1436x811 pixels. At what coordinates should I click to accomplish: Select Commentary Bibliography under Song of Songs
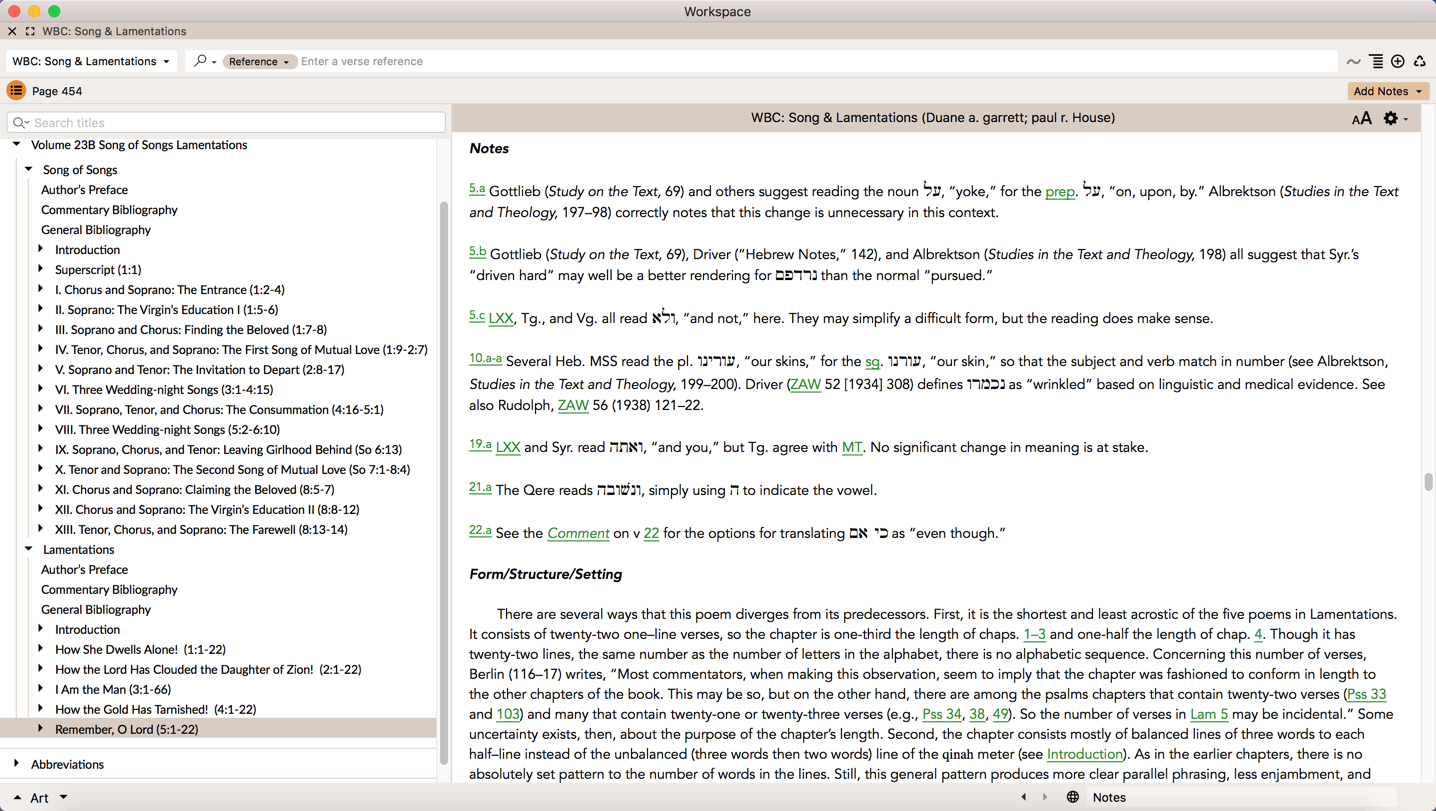109,210
